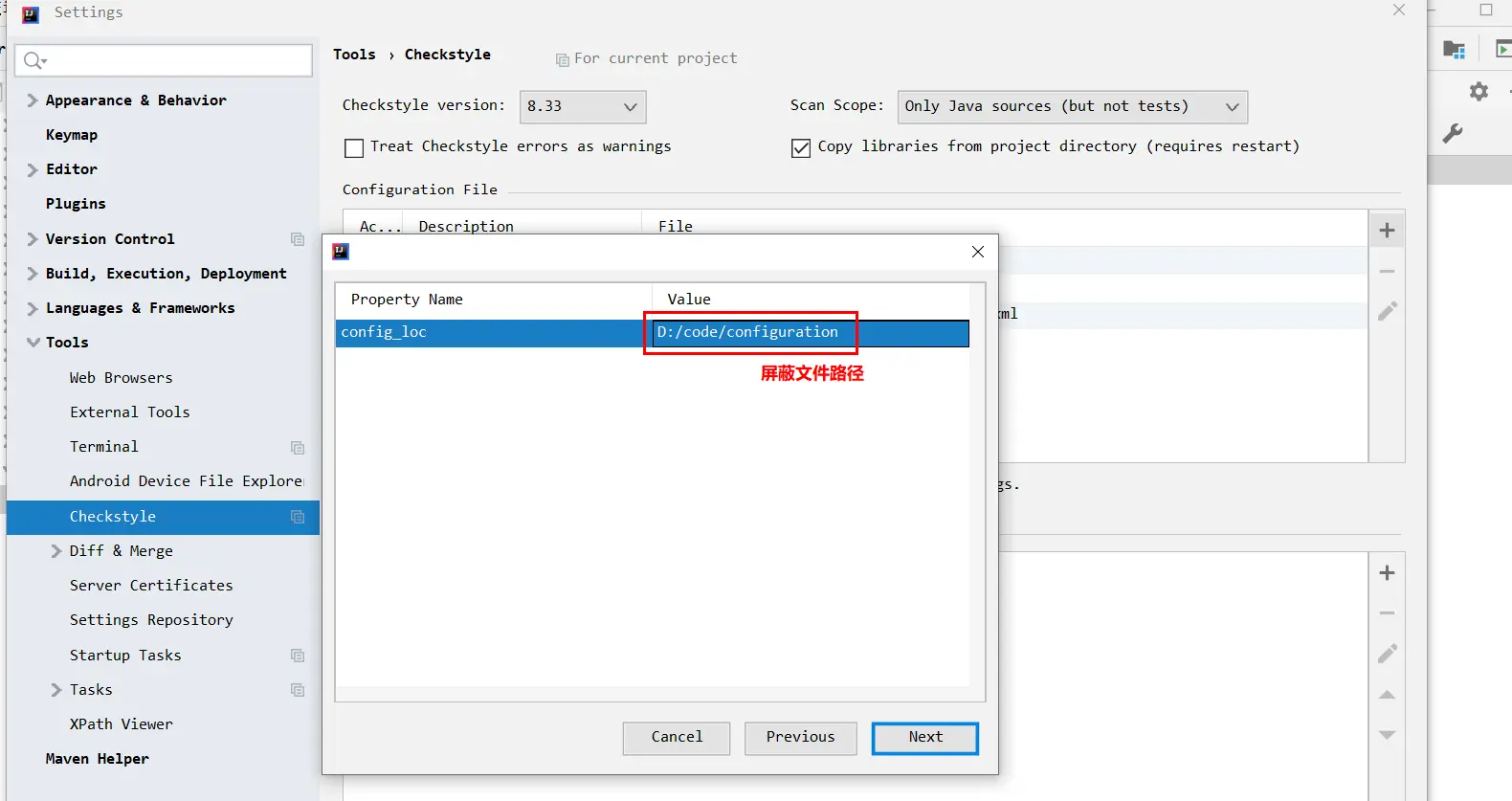Add an entry with the lower plus icon

(1387, 572)
